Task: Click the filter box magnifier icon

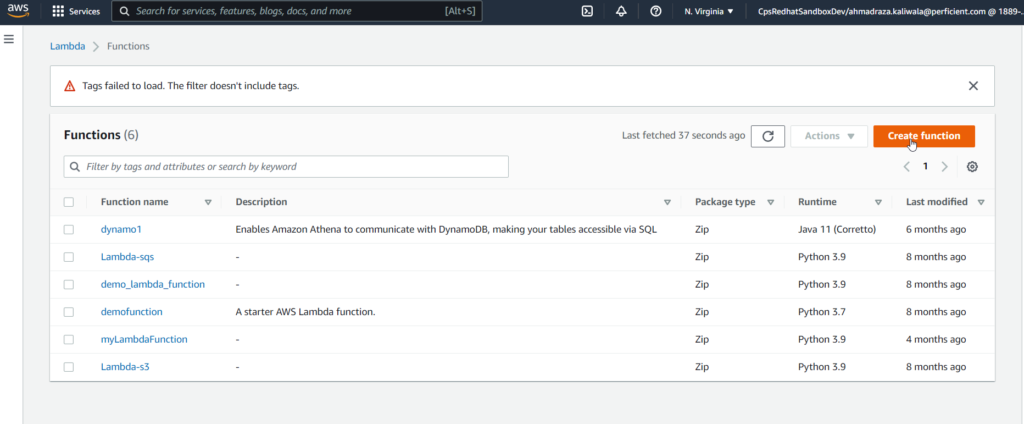Action: click(75, 167)
